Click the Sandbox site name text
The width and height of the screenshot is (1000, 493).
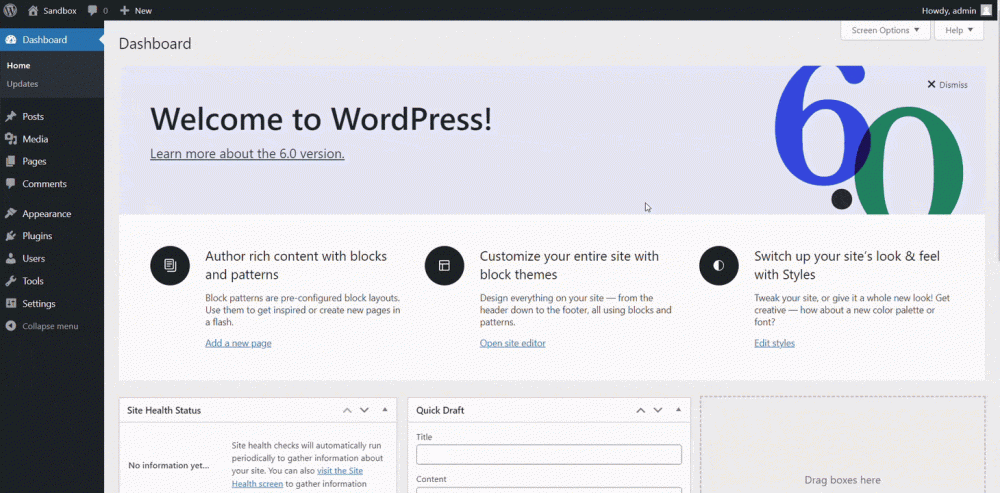(x=60, y=11)
